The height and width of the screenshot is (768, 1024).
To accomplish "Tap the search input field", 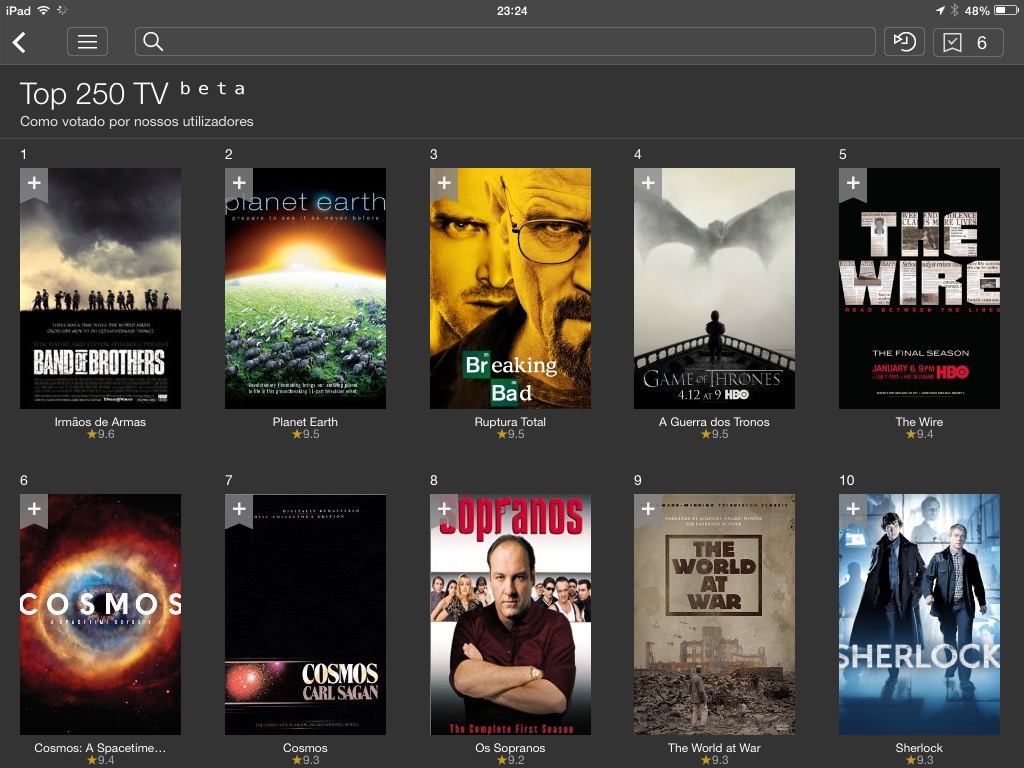I will [x=500, y=42].
